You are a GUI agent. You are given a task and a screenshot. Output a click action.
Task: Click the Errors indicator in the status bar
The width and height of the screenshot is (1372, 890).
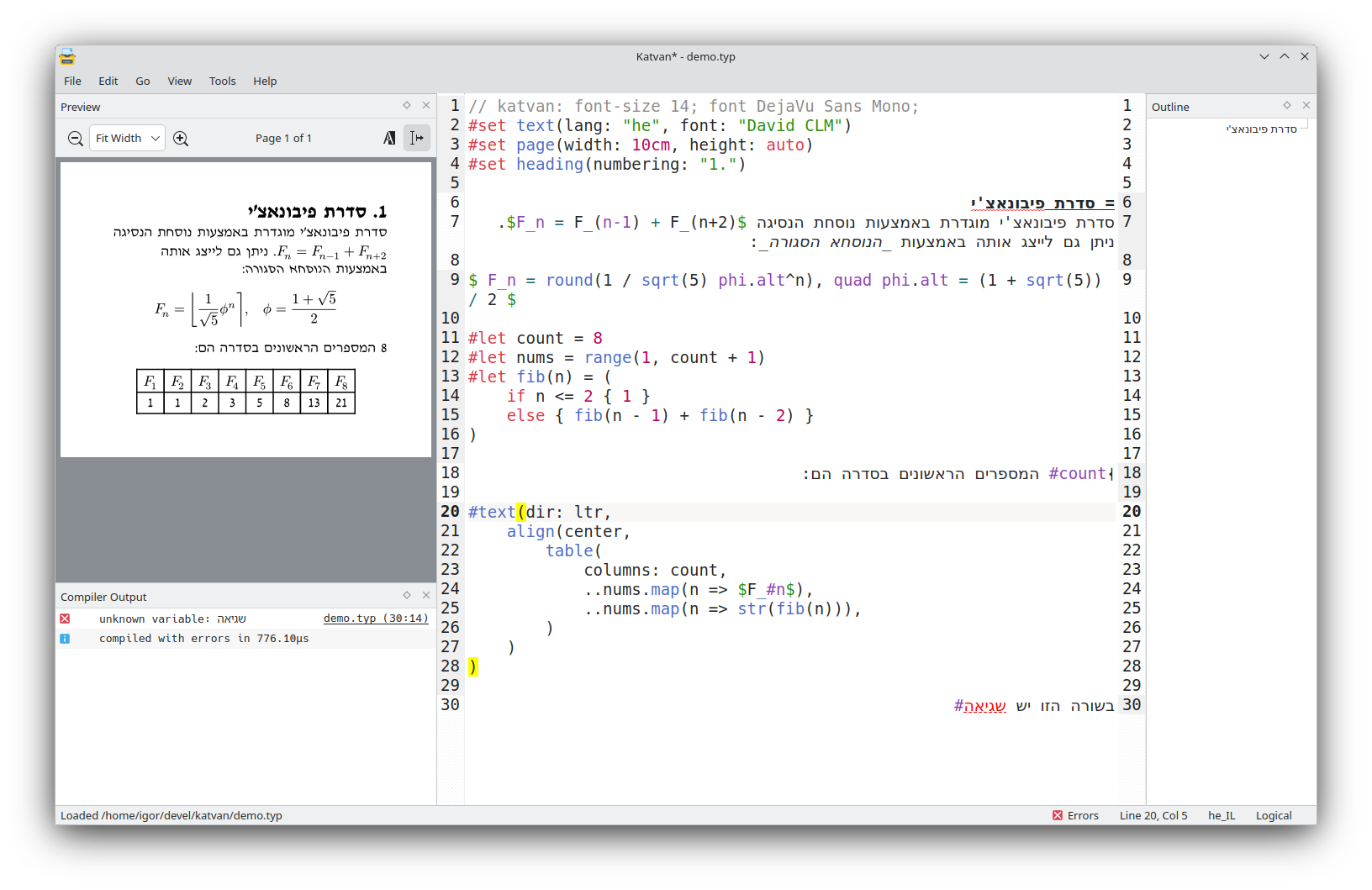pos(1076,814)
